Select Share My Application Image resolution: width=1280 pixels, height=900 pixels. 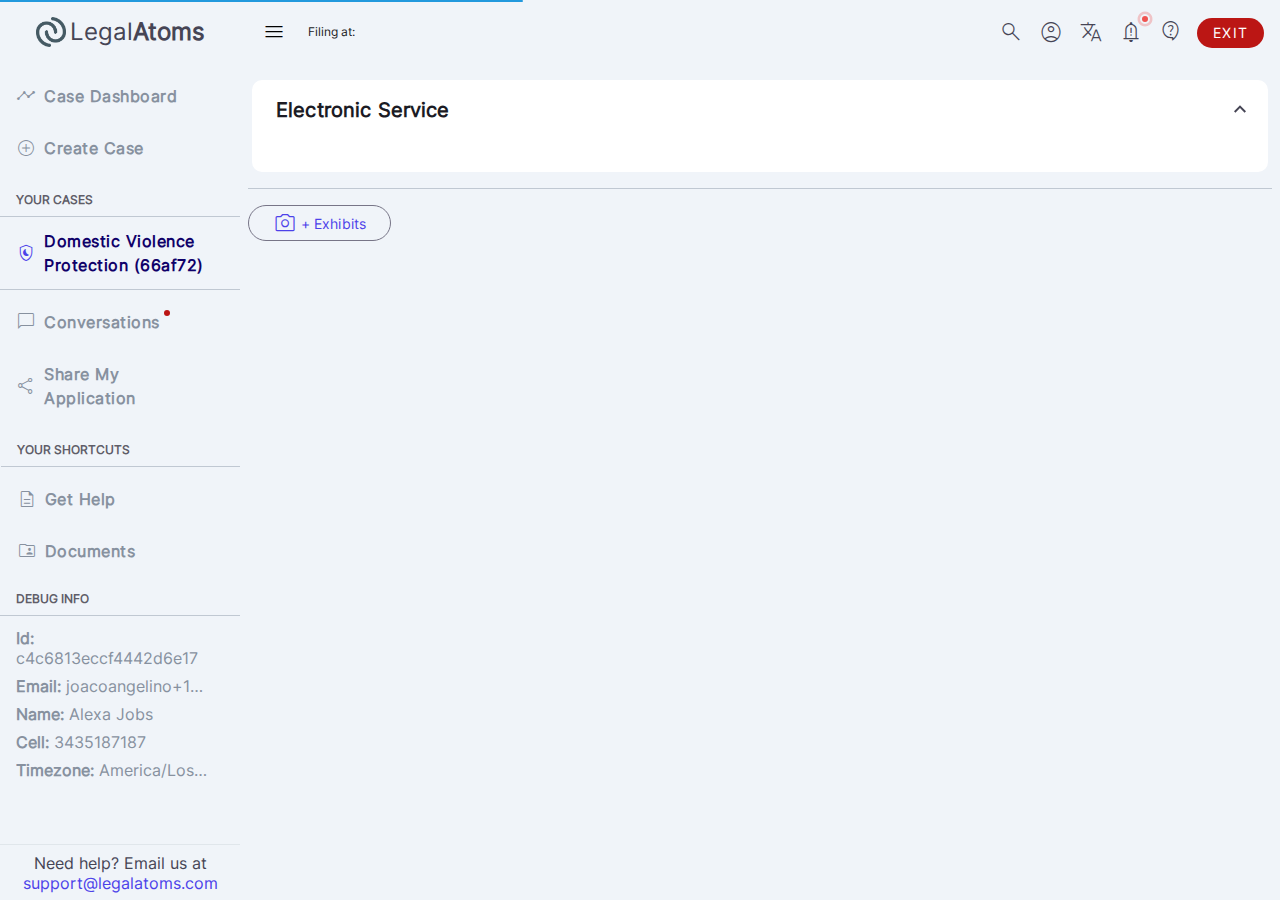89,386
